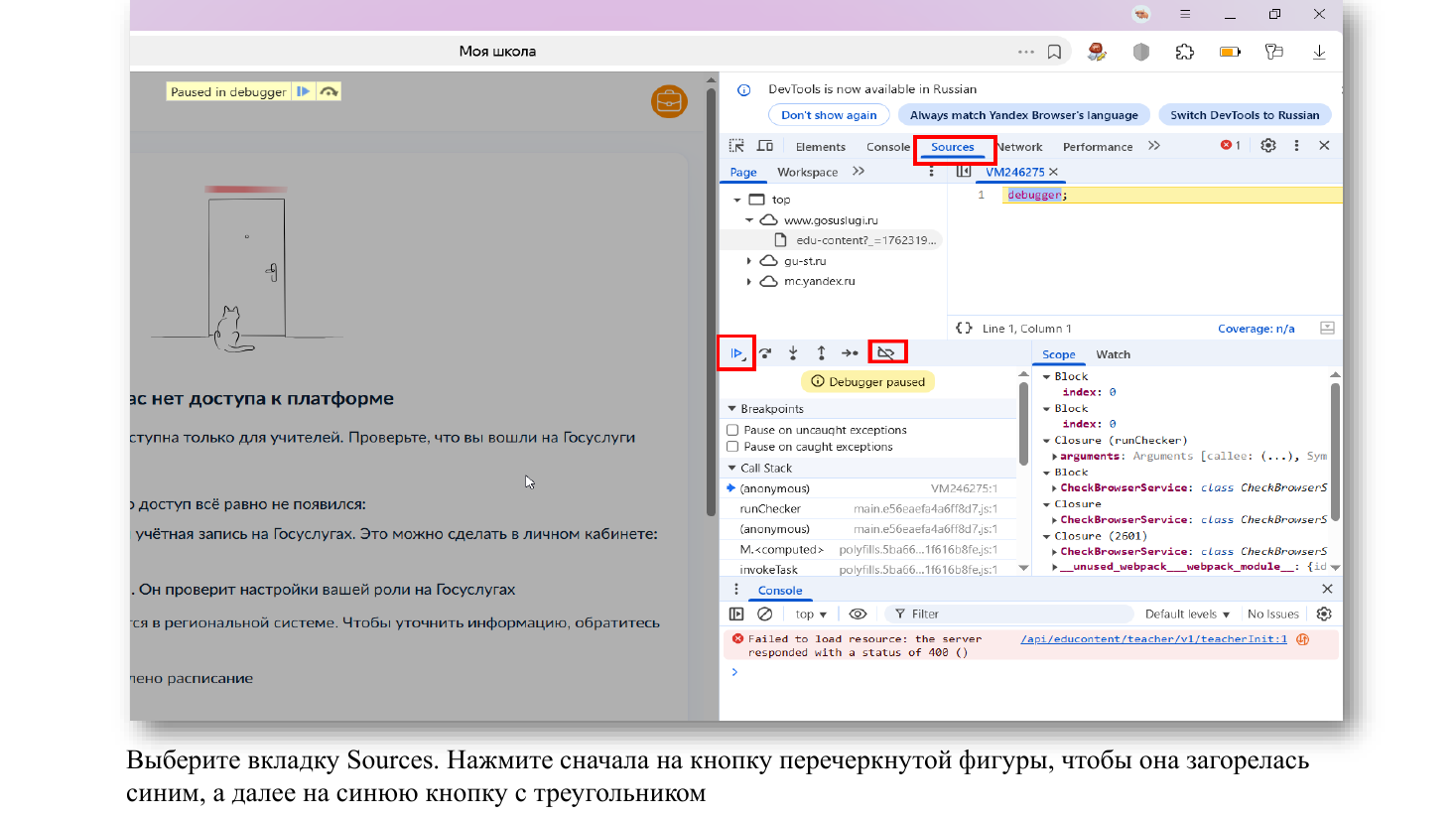
Task: Toggle device toolbar emulation
Action: point(765,146)
